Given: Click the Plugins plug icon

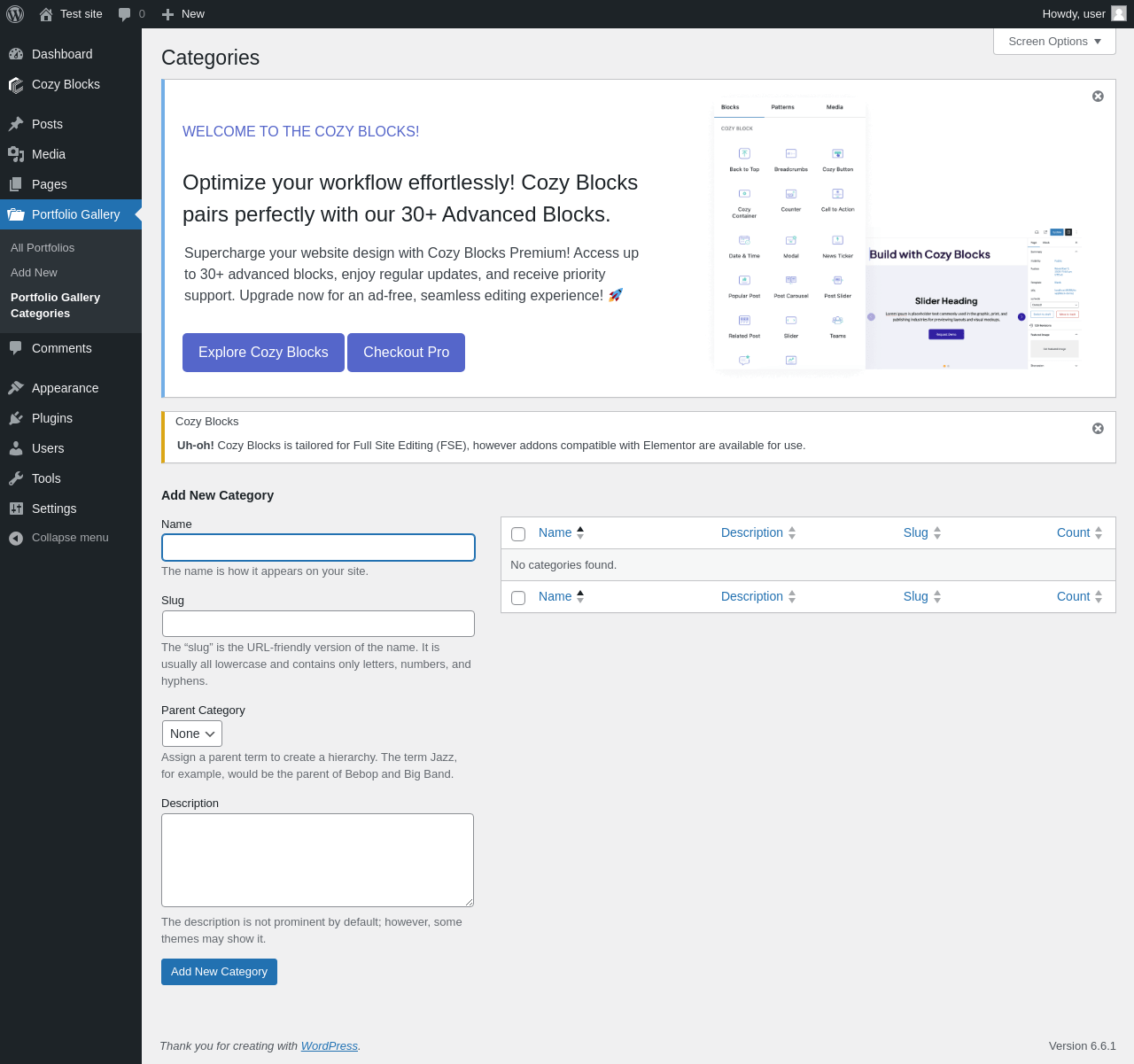Looking at the screenshot, I should [16, 418].
